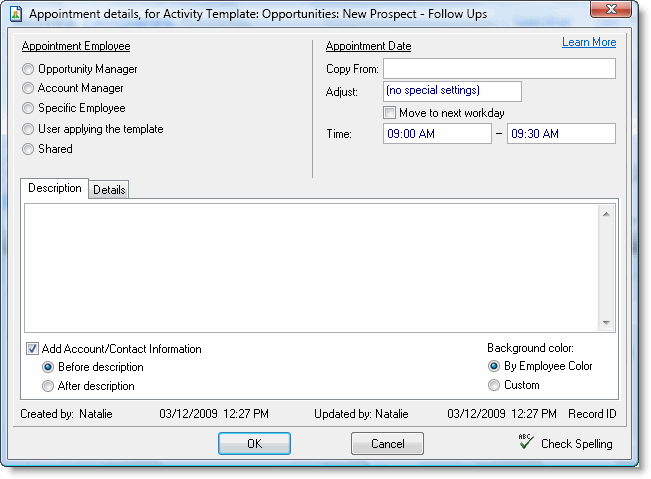Screen dimensions: 651x479
Task: Choose Account Manager as appointment employee
Action: [28, 89]
